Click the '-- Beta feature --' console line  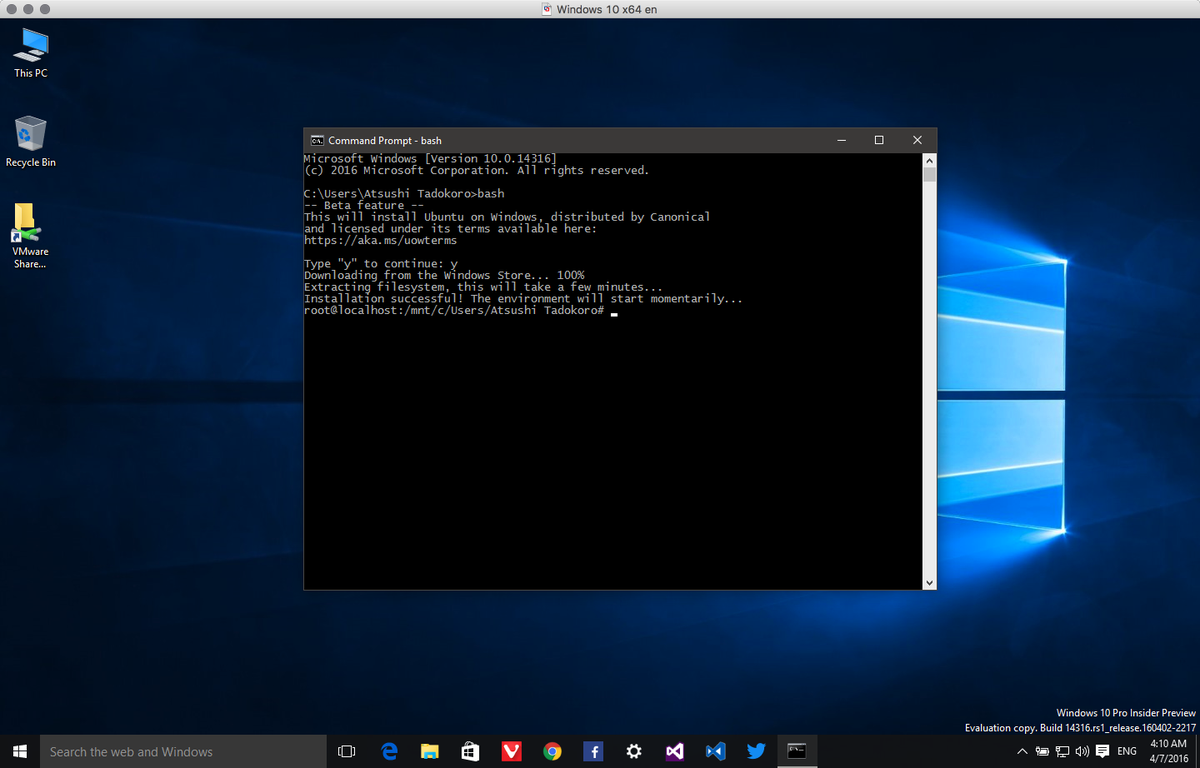pyautogui.click(x=364, y=206)
